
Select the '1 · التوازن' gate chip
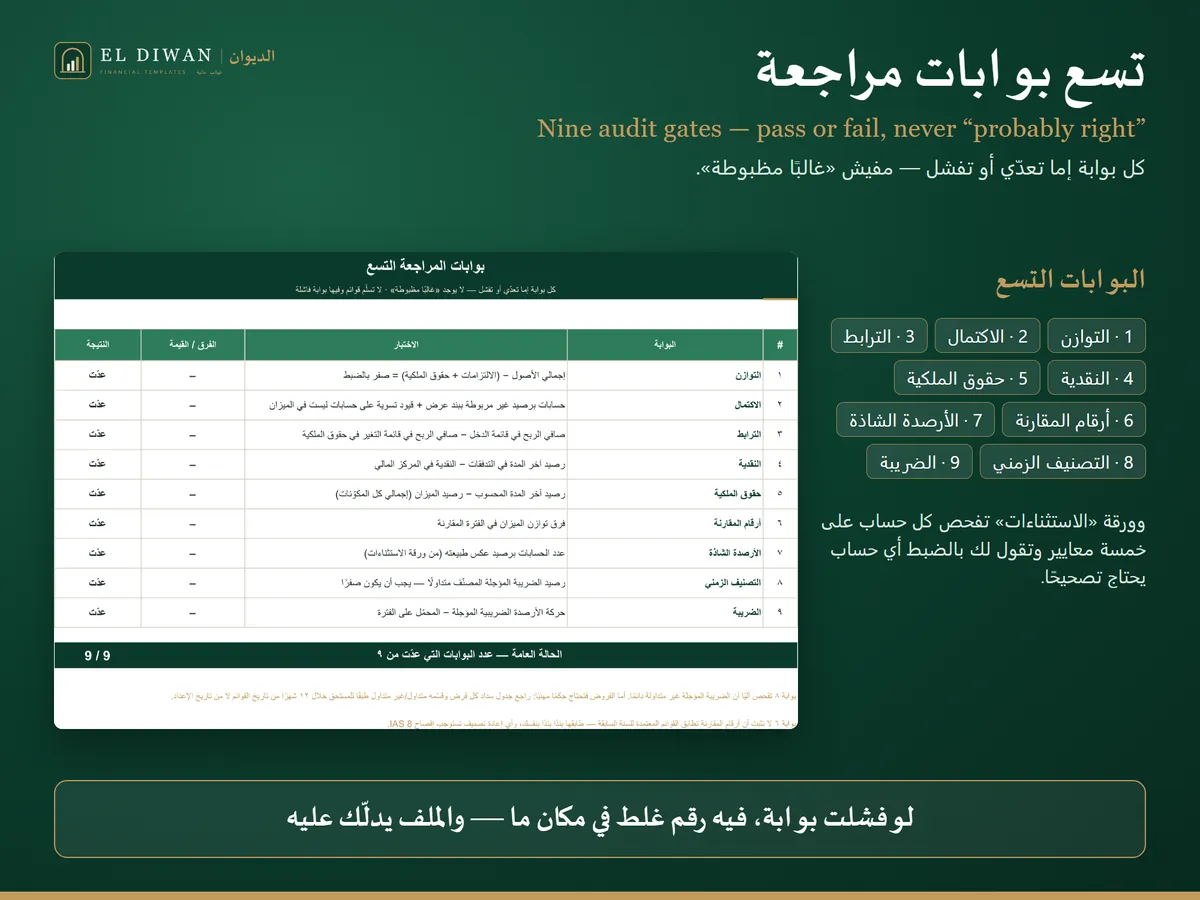pos(1097,336)
